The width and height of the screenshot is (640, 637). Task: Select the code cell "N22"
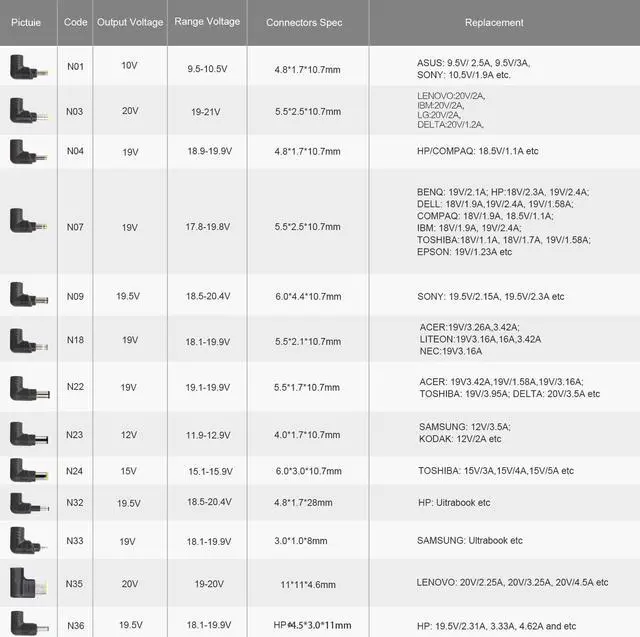click(75, 386)
